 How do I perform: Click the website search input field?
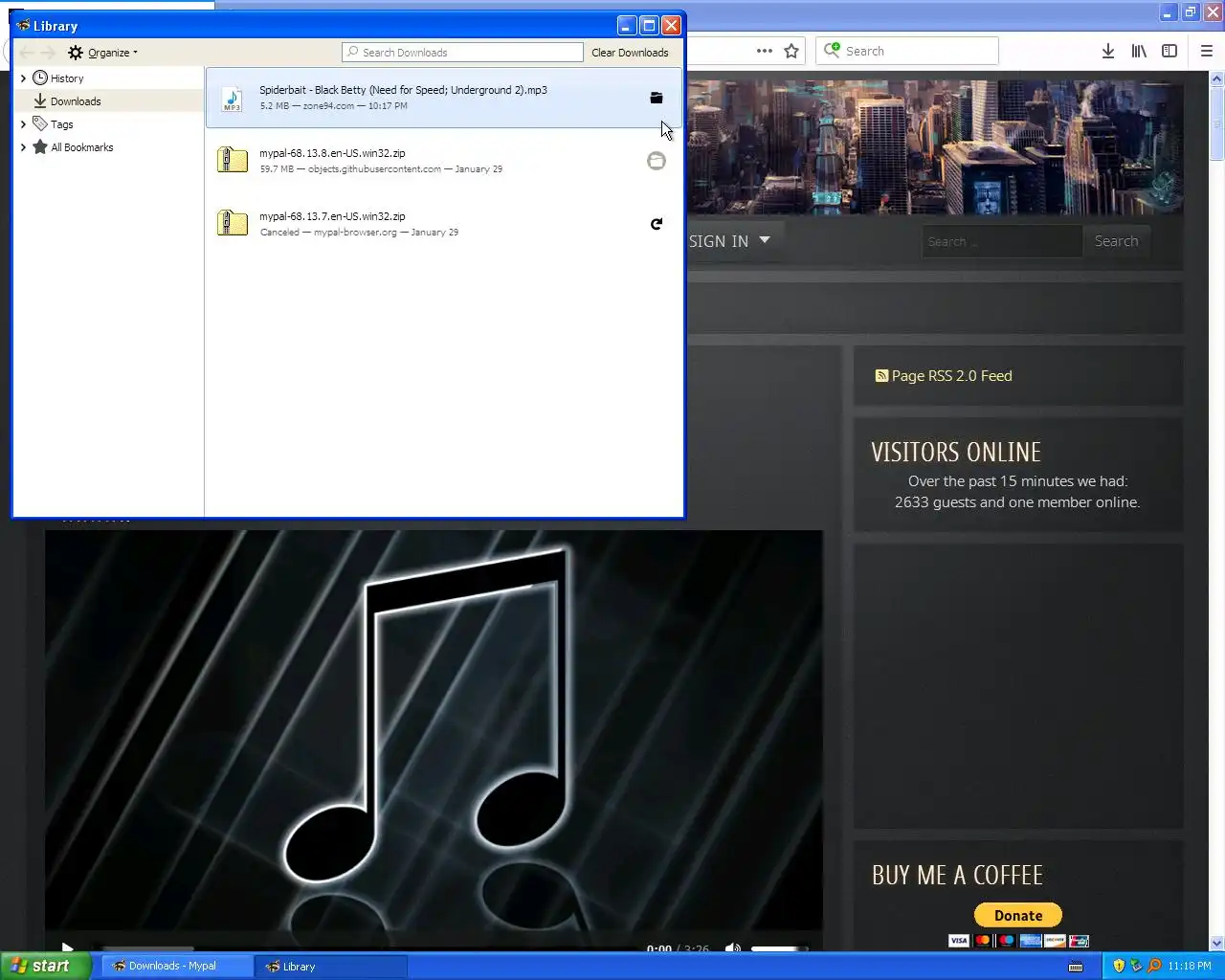[x=1001, y=241]
